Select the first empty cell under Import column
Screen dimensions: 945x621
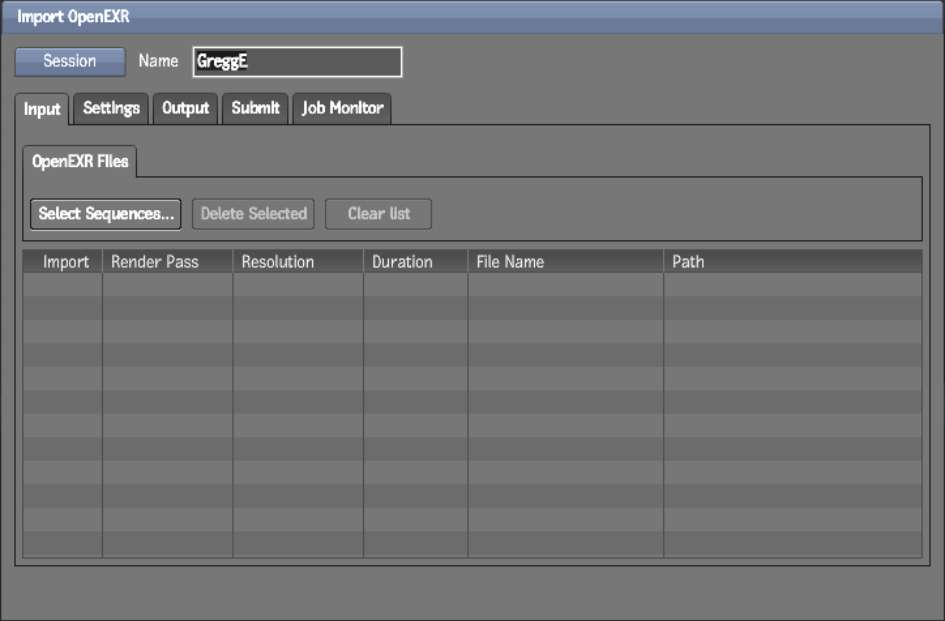point(63,285)
